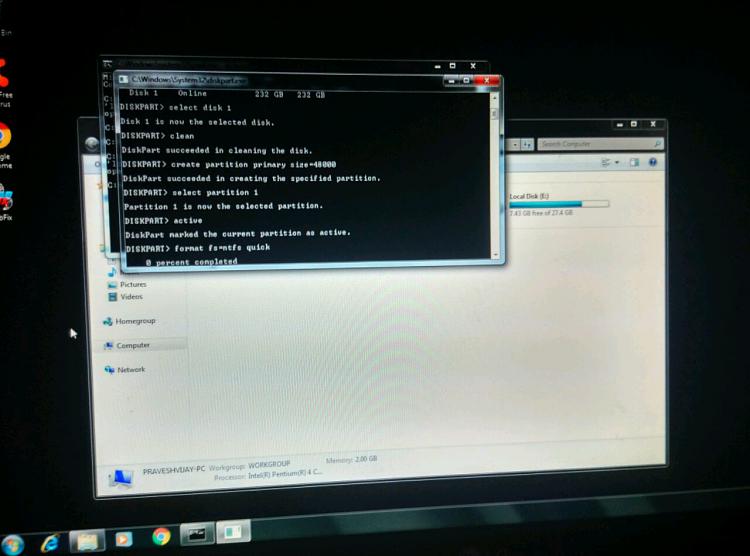The image size is (750, 556).
Task: Click the diskpart vertical scrollbar thumb
Action: (x=494, y=113)
